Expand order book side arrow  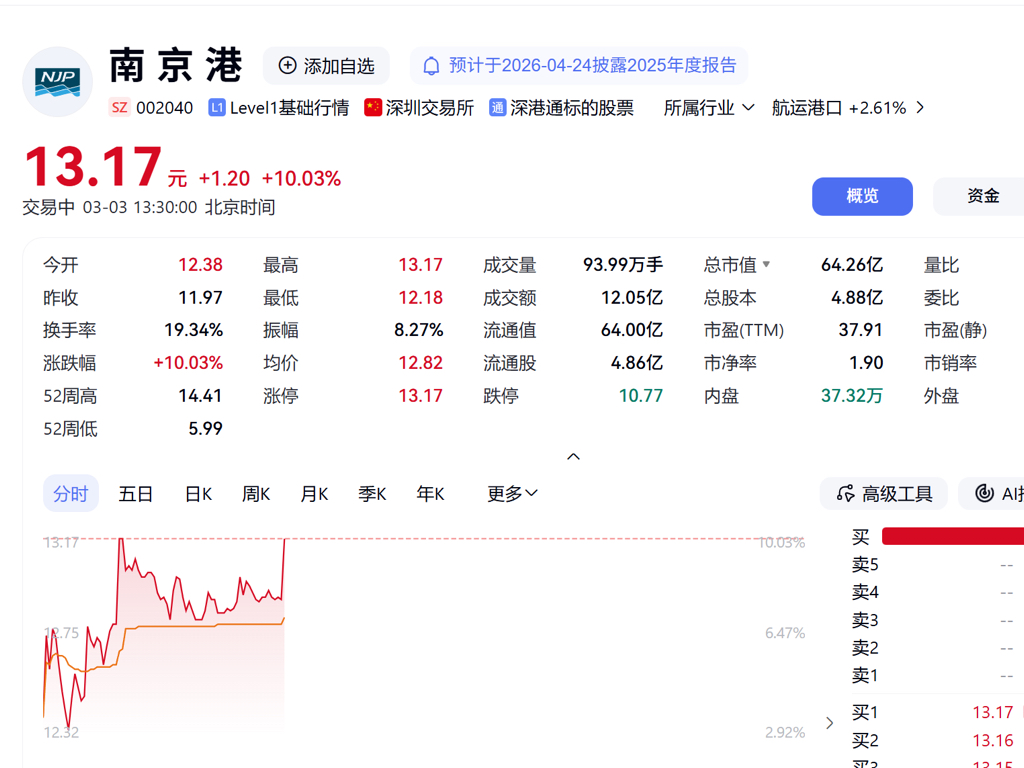[829, 723]
